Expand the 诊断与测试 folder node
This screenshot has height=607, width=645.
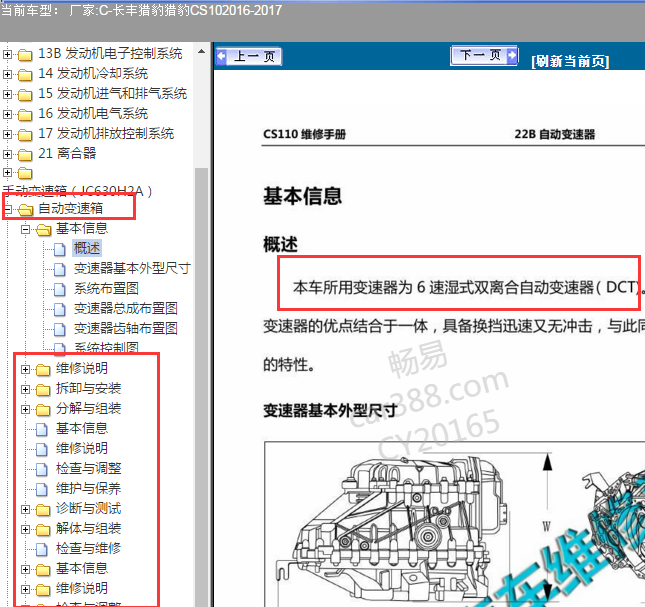pos(26,509)
